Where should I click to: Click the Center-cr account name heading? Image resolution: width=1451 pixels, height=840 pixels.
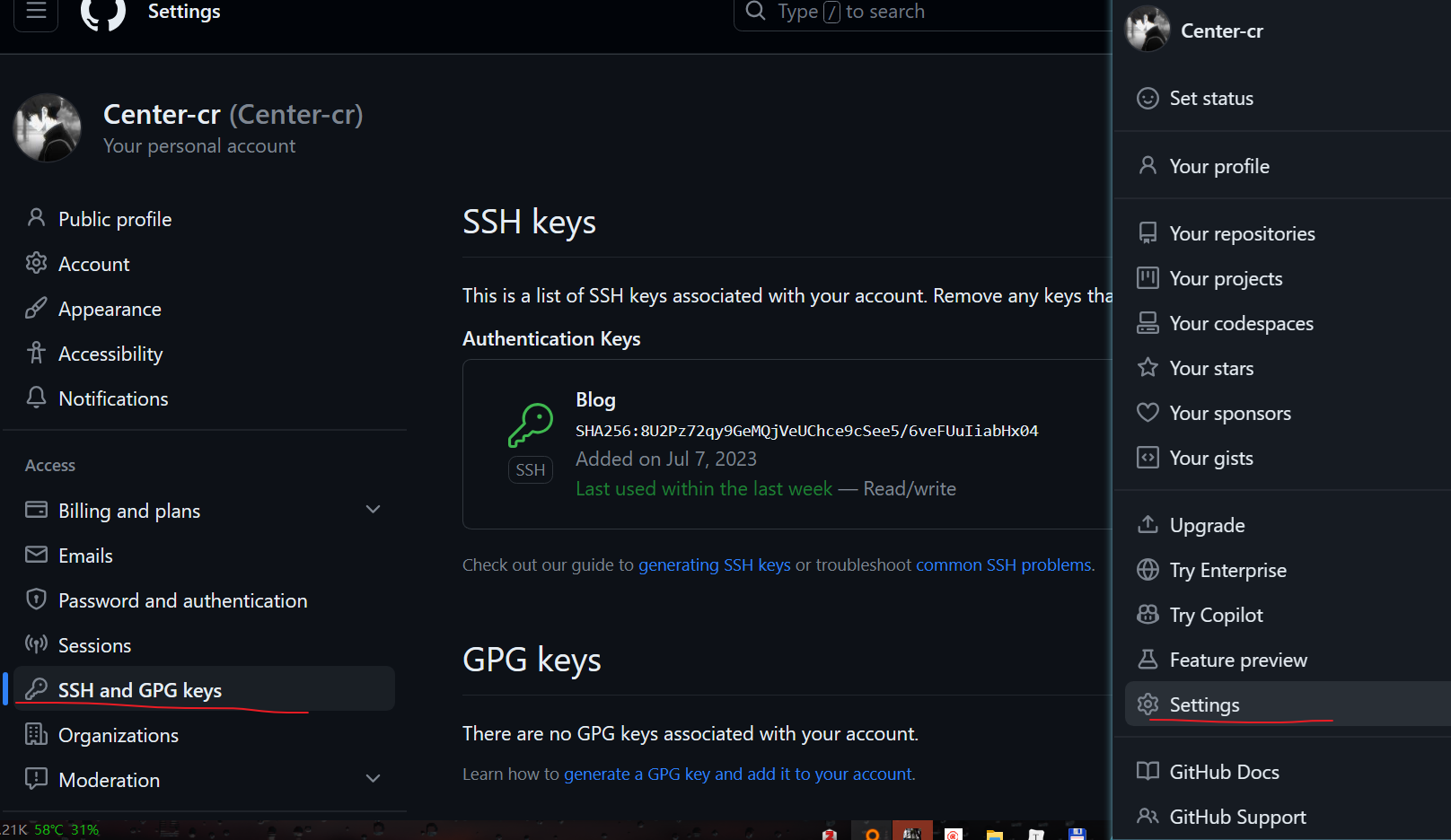(233, 114)
